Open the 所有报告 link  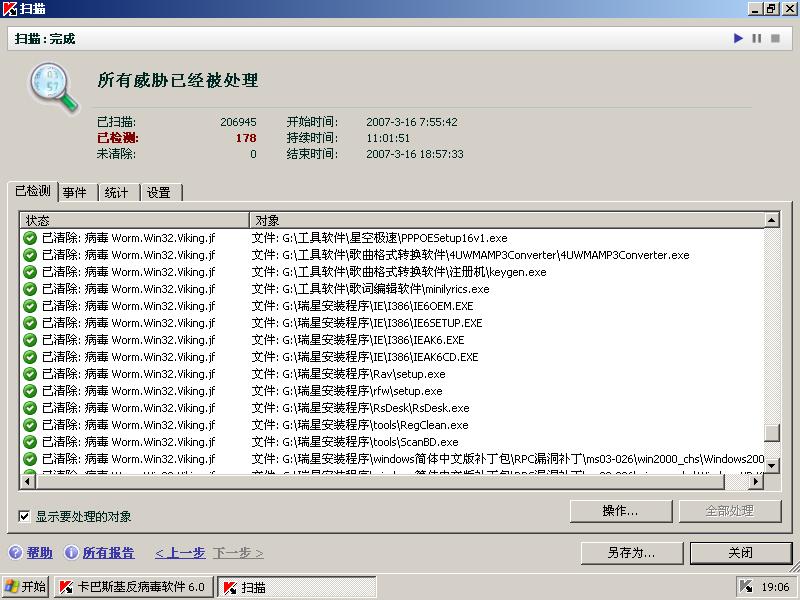tap(109, 553)
